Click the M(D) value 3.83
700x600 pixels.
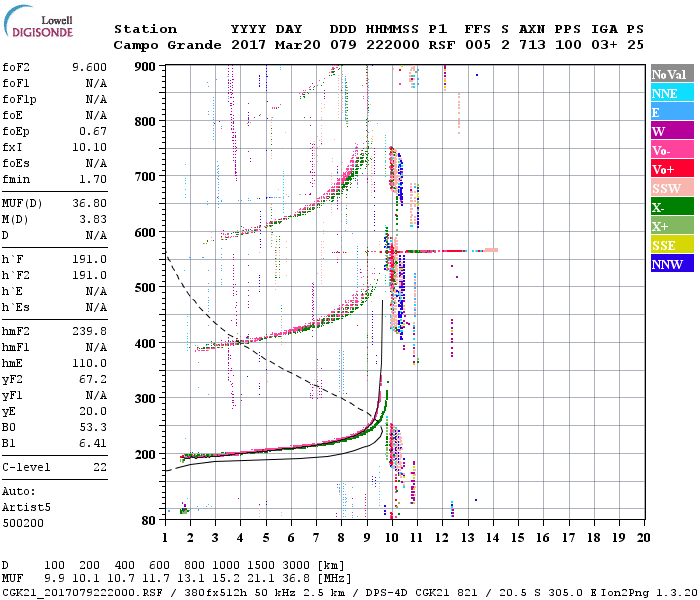pos(93,219)
